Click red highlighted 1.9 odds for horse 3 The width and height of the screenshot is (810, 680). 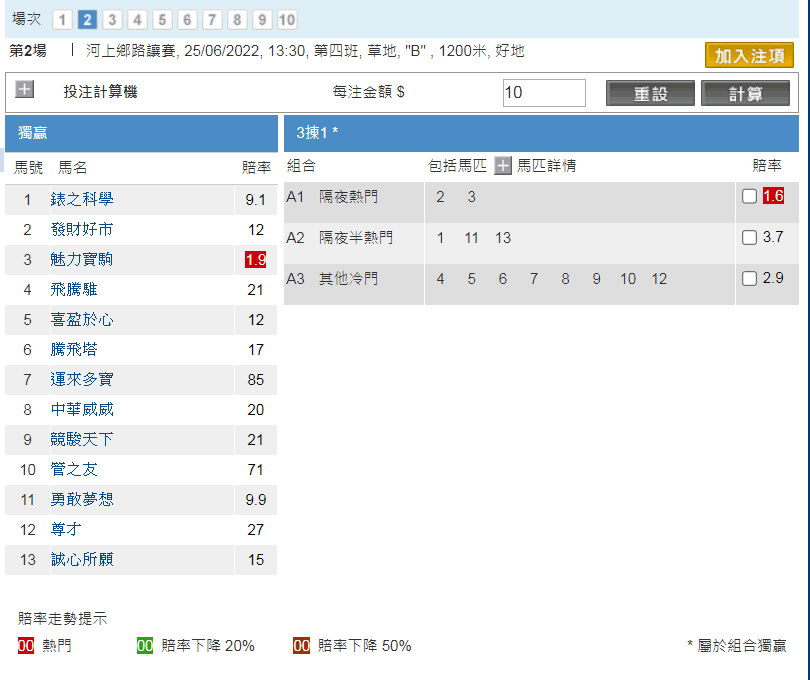[255, 260]
